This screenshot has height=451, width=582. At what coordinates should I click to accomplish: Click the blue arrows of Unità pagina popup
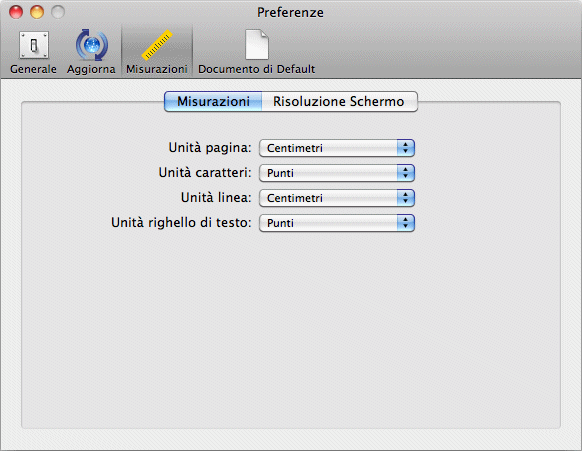(x=405, y=148)
